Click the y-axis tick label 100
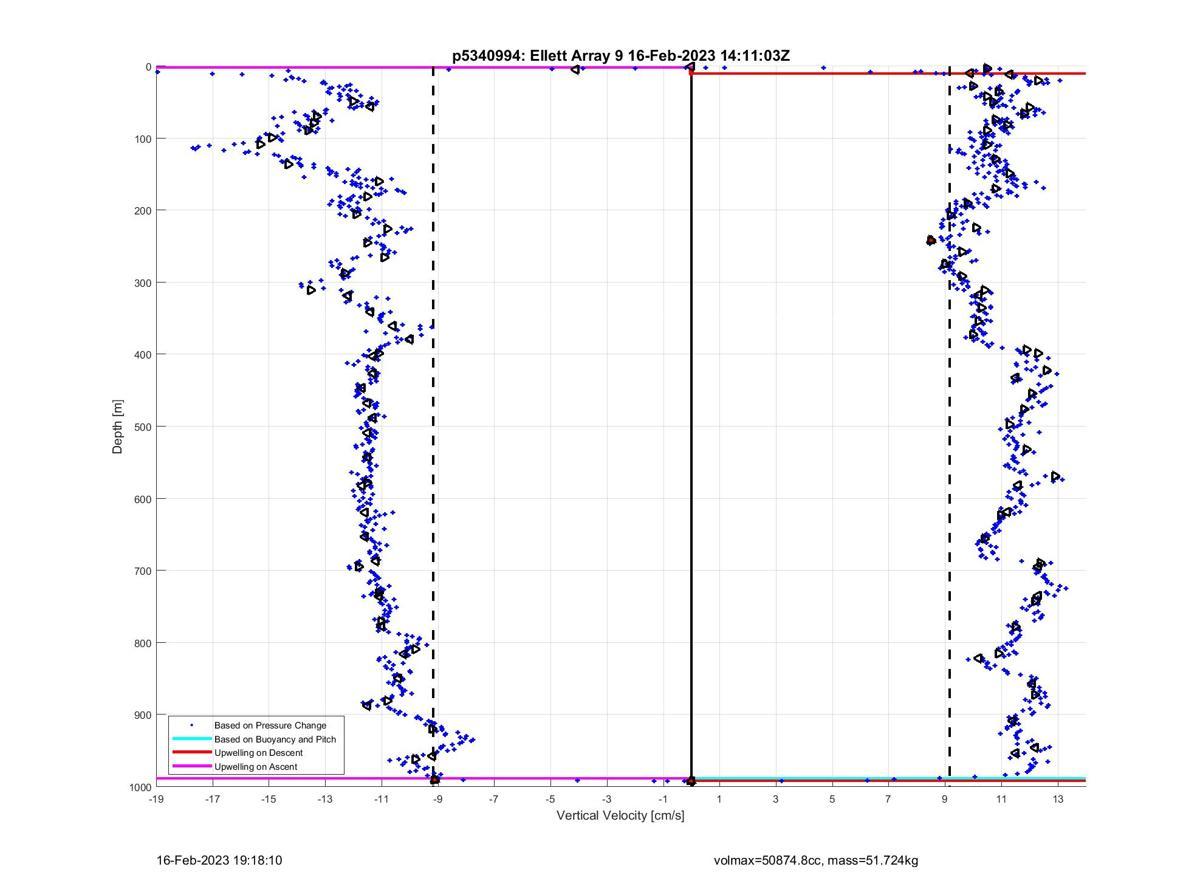The height and width of the screenshot is (885, 1200). 142,139
